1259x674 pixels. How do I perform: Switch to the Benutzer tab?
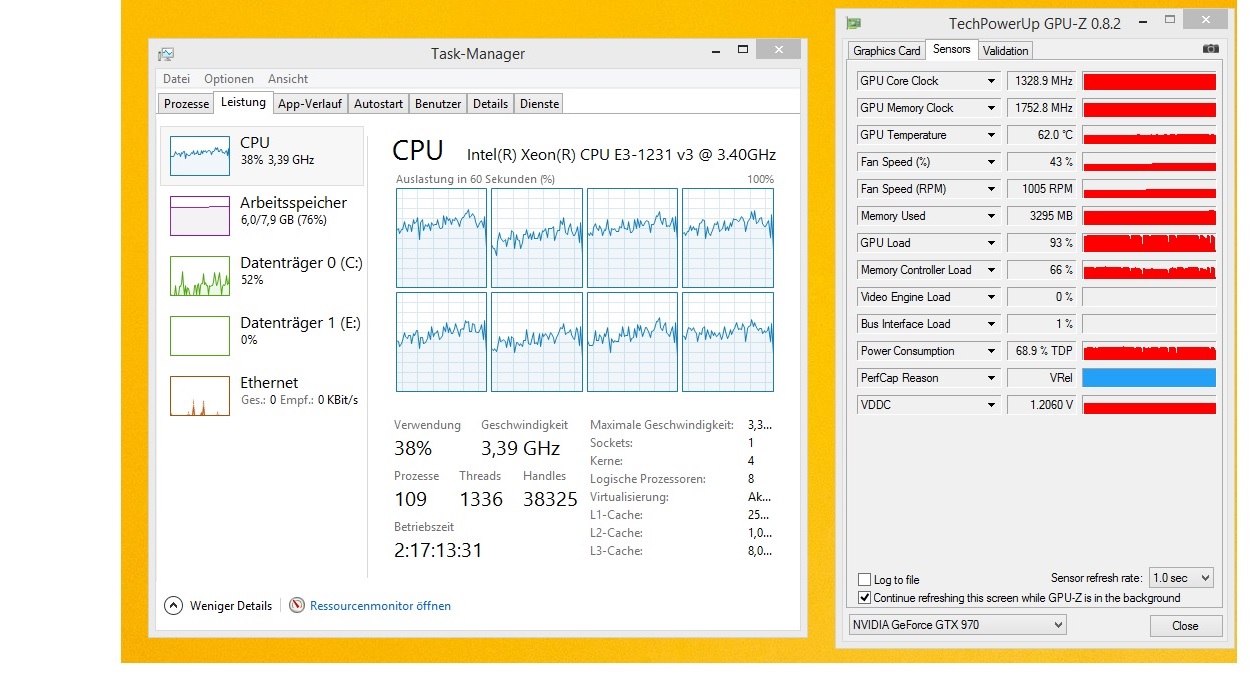click(438, 104)
